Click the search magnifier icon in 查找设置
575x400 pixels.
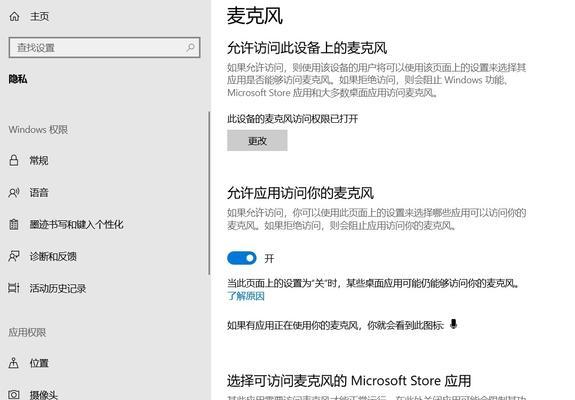[x=190, y=47]
